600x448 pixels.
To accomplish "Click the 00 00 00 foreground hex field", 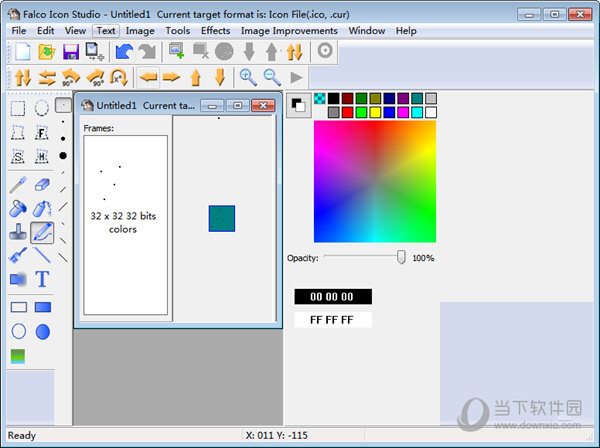I will tap(333, 296).
